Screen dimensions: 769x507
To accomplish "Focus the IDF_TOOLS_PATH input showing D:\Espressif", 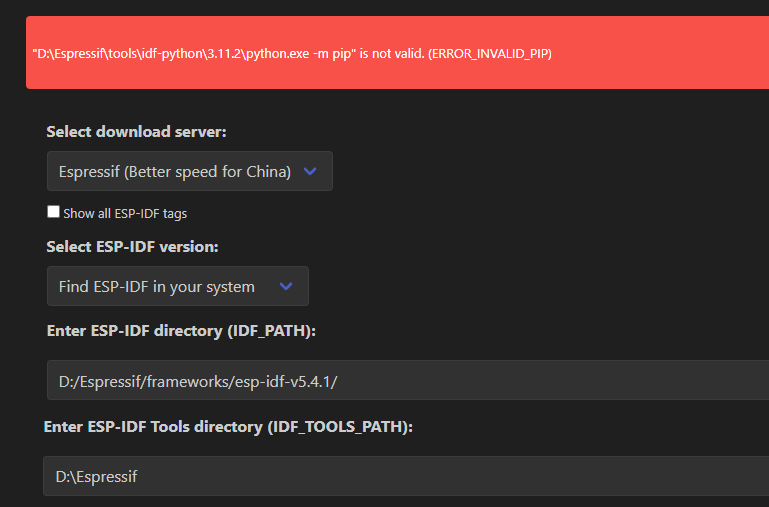I will pos(406,476).
